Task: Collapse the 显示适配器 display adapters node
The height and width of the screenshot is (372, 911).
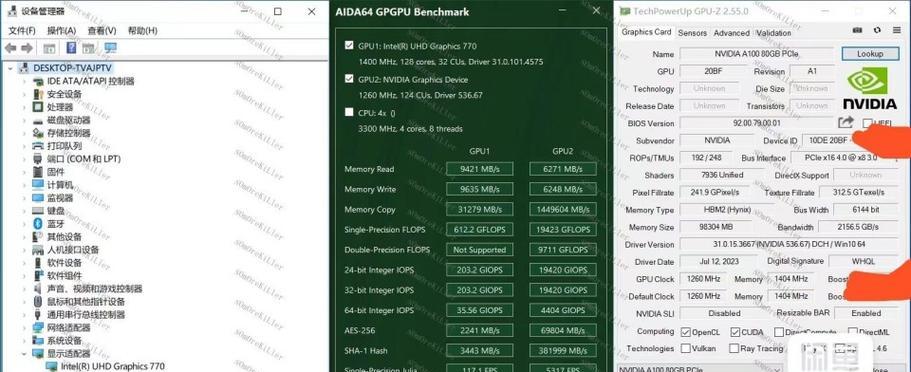Action: pos(24,353)
